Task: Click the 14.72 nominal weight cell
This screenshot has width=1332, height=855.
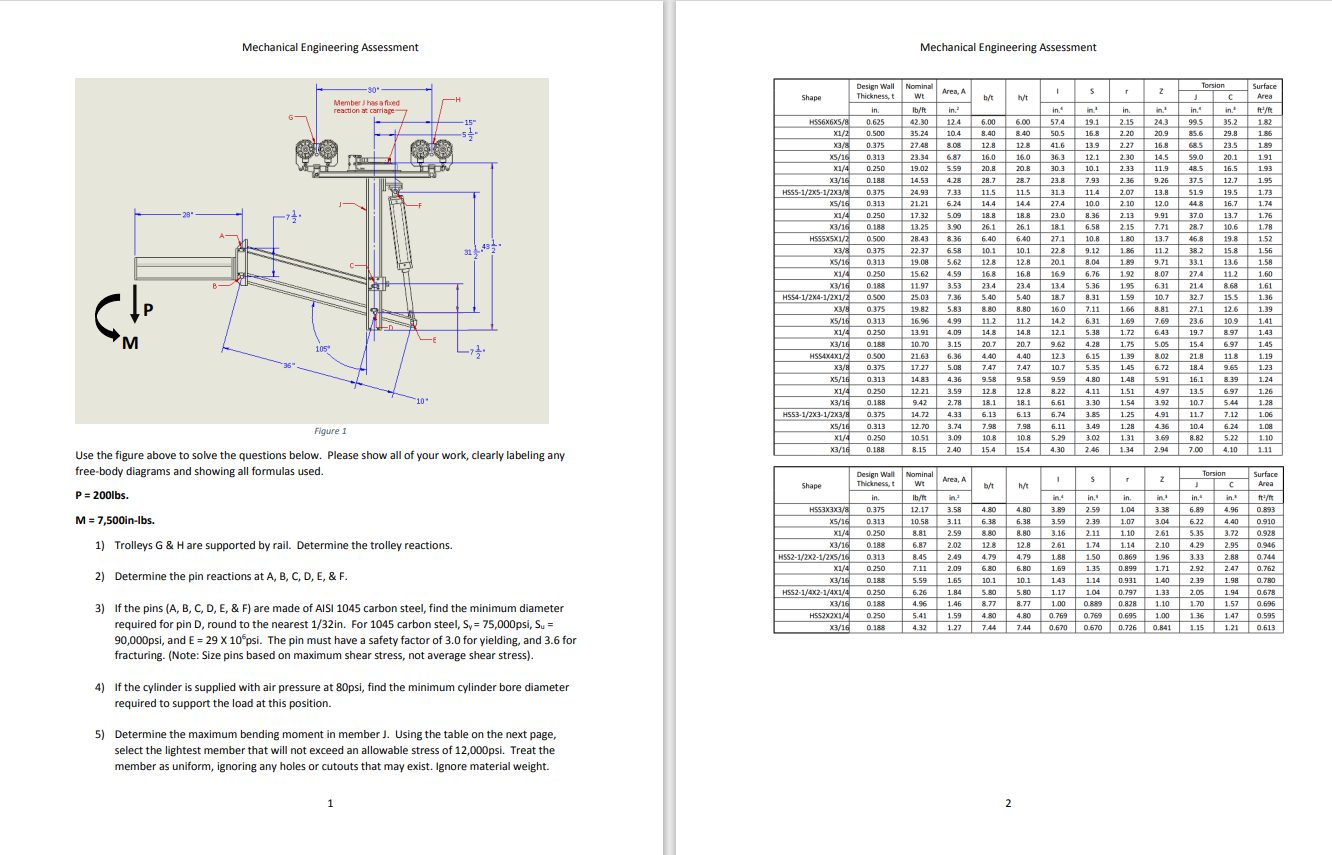Action: click(918, 414)
